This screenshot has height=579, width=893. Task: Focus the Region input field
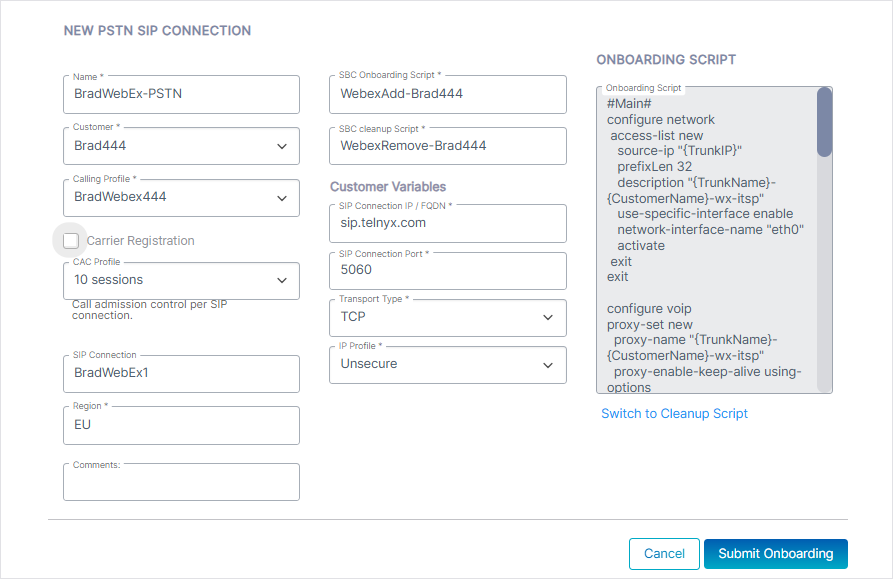coord(181,425)
